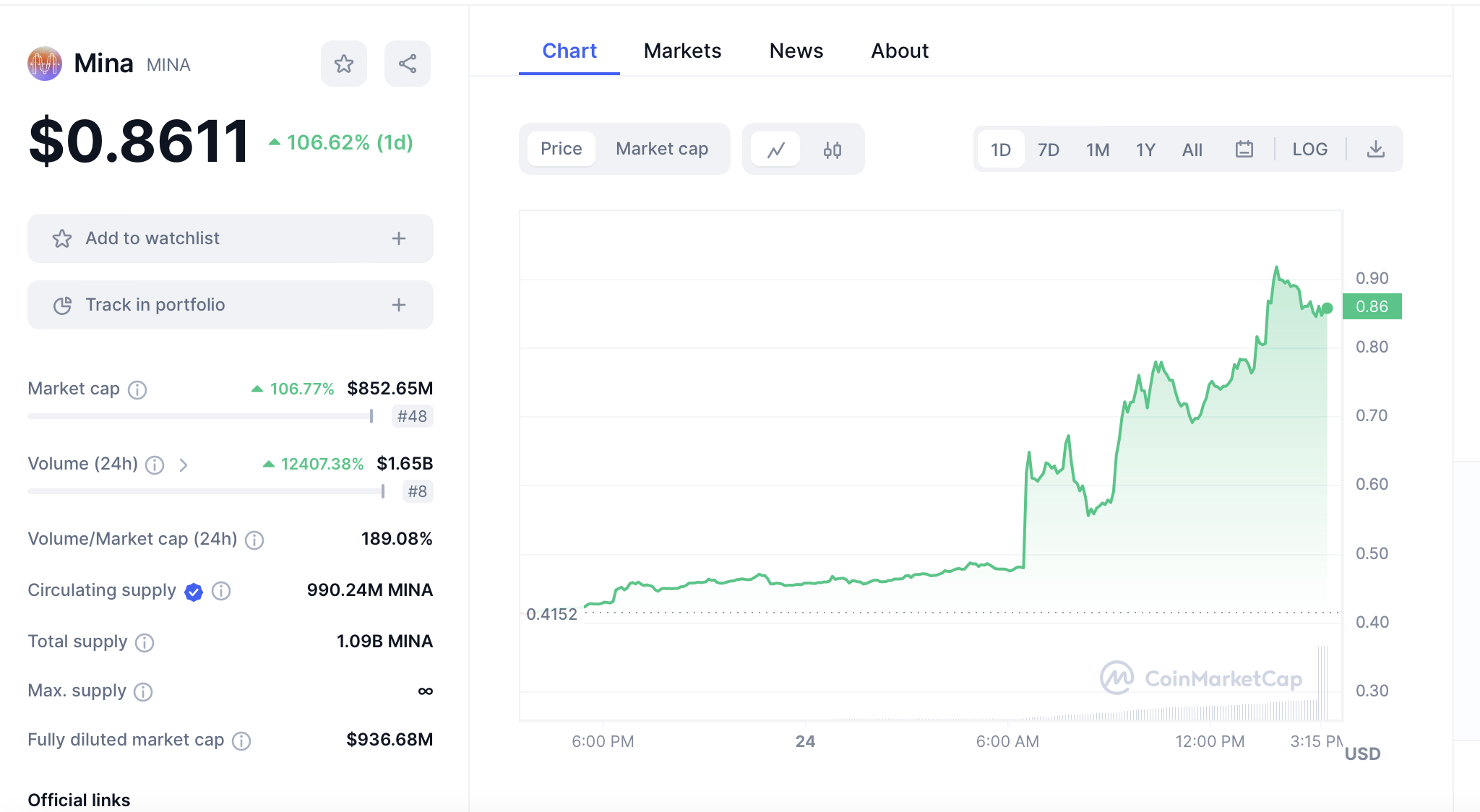Click Market cap info icon

coord(137,390)
